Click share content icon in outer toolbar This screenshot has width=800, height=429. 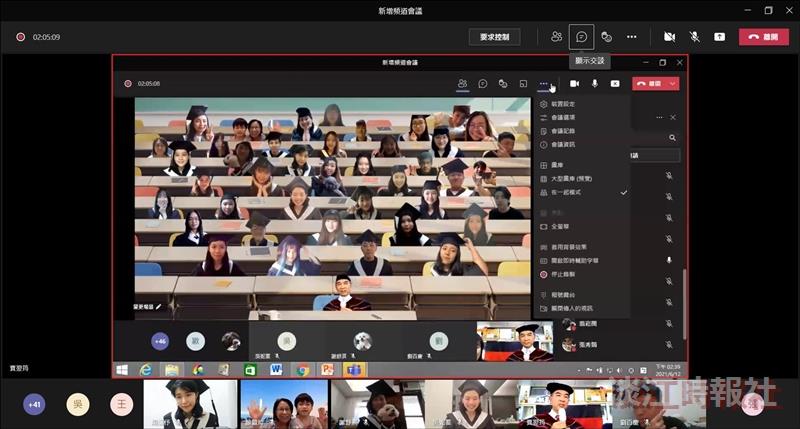pos(719,37)
